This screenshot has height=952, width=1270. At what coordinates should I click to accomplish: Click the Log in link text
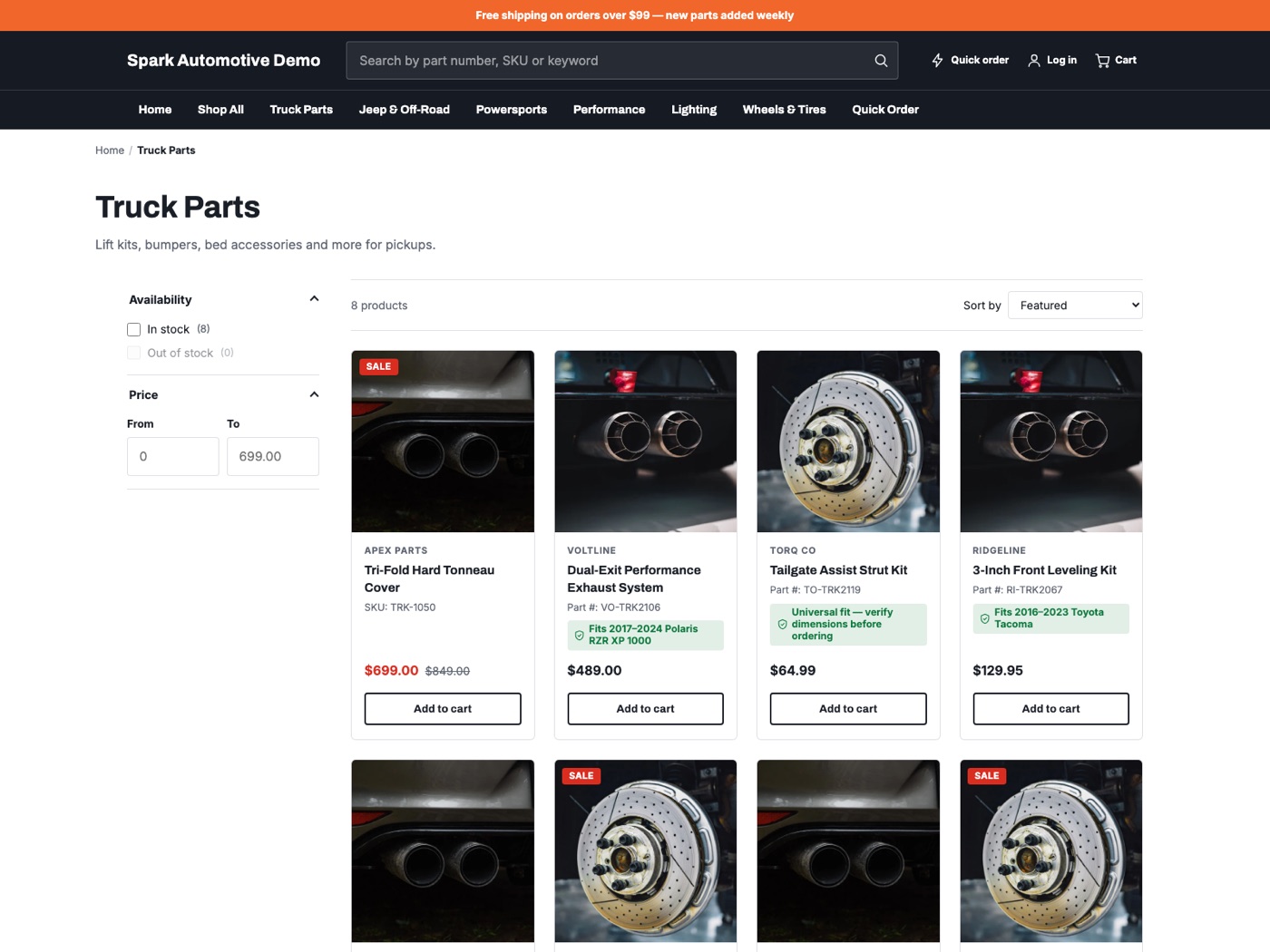tap(1061, 61)
